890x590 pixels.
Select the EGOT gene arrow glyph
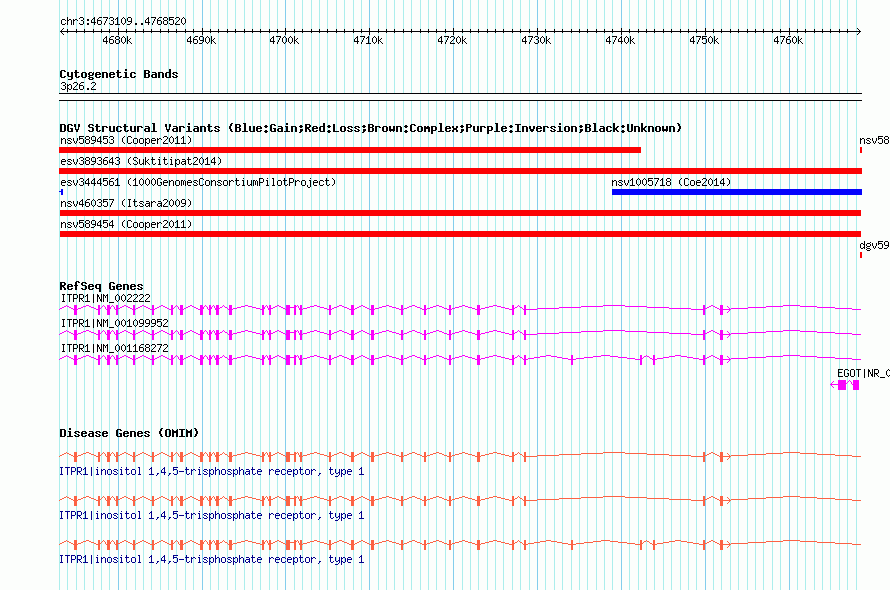pos(845,385)
